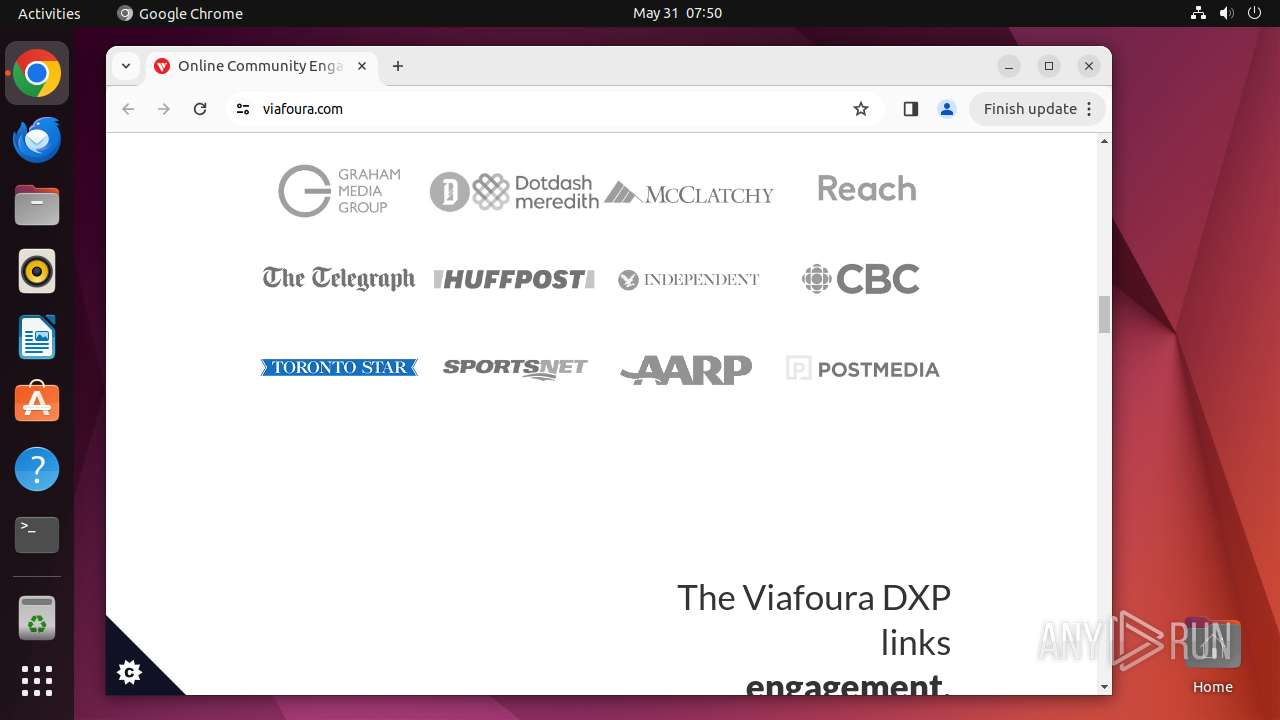
Task: Show Applications grid
Action: [37, 681]
